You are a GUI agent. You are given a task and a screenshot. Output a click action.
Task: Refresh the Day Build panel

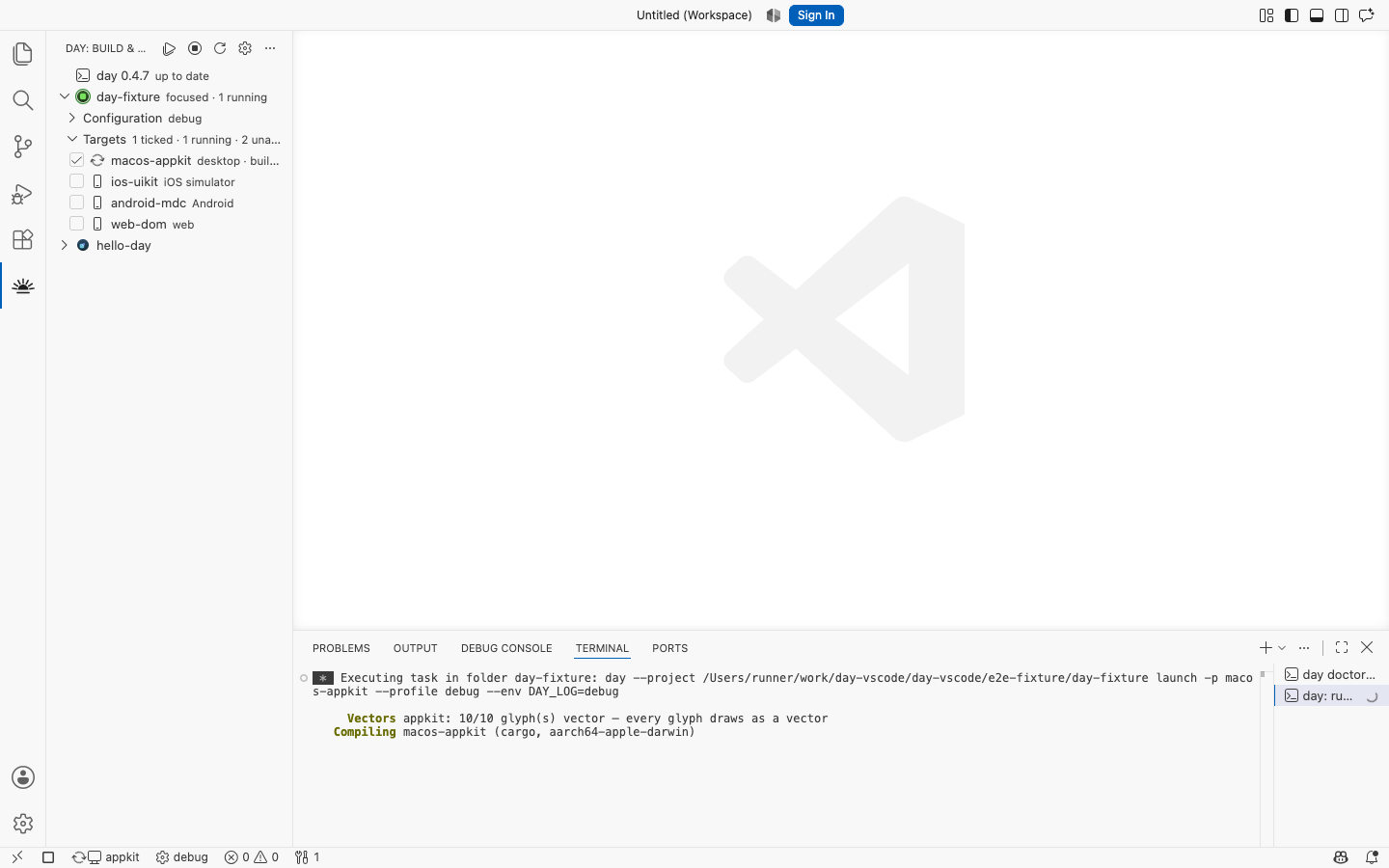click(220, 48)
